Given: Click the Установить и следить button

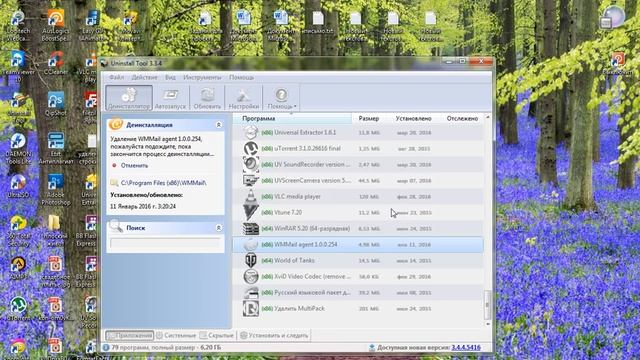Looking at the screenshot, I should pos(274,336).
